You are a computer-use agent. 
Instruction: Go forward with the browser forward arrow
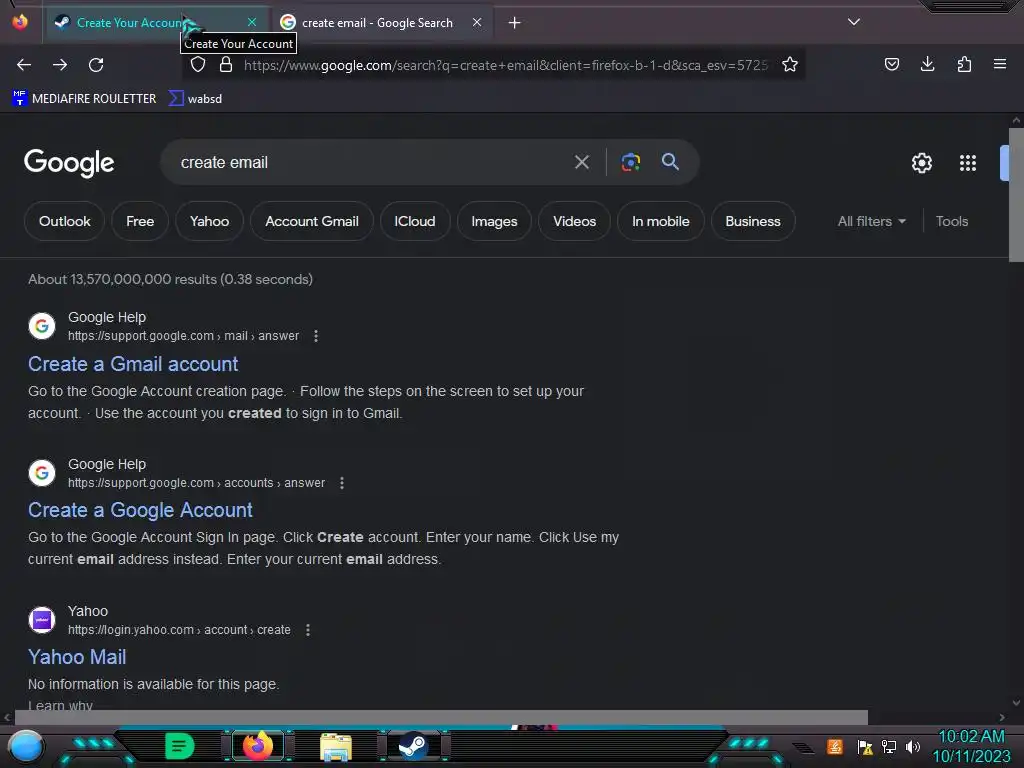pos(60,65)
